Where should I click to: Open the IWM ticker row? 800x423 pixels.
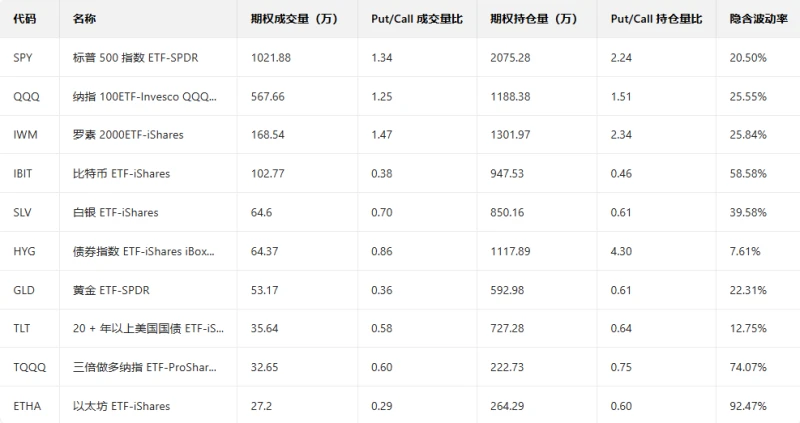tap(25, 134)
